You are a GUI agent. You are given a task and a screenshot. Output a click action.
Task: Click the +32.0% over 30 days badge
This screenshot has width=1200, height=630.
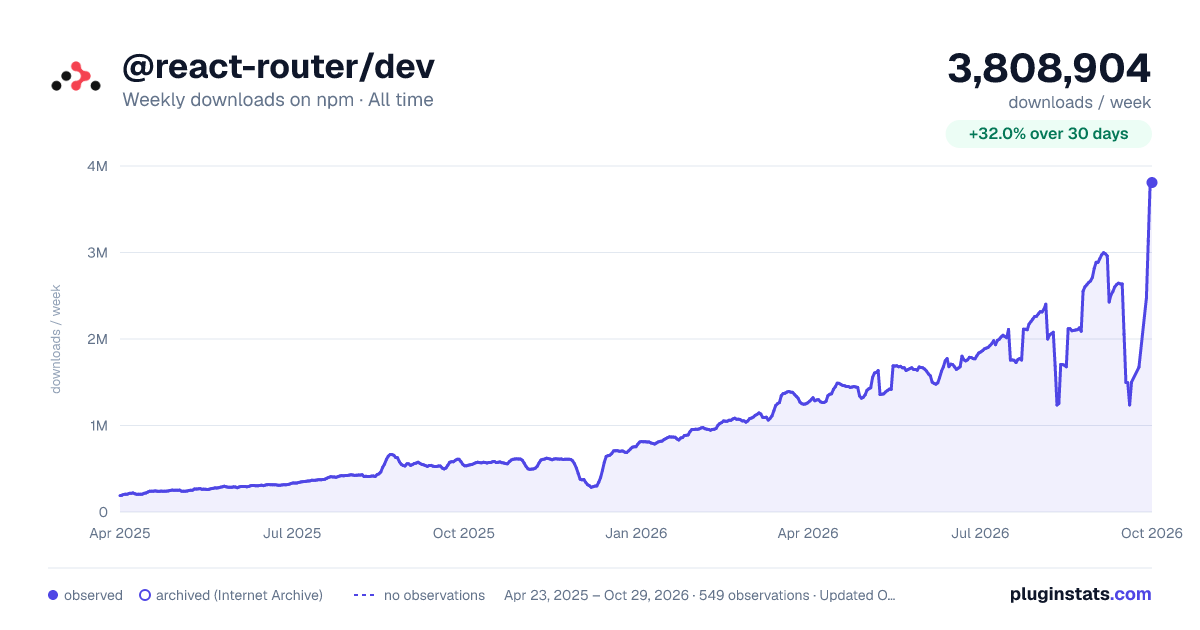click(1048, 134)
